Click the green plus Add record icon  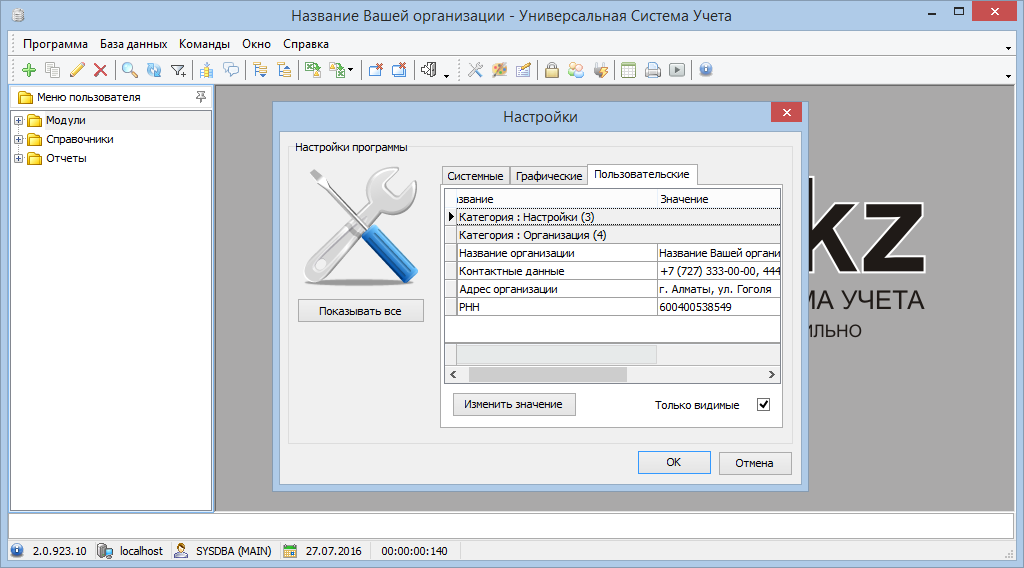click(28, 70)
